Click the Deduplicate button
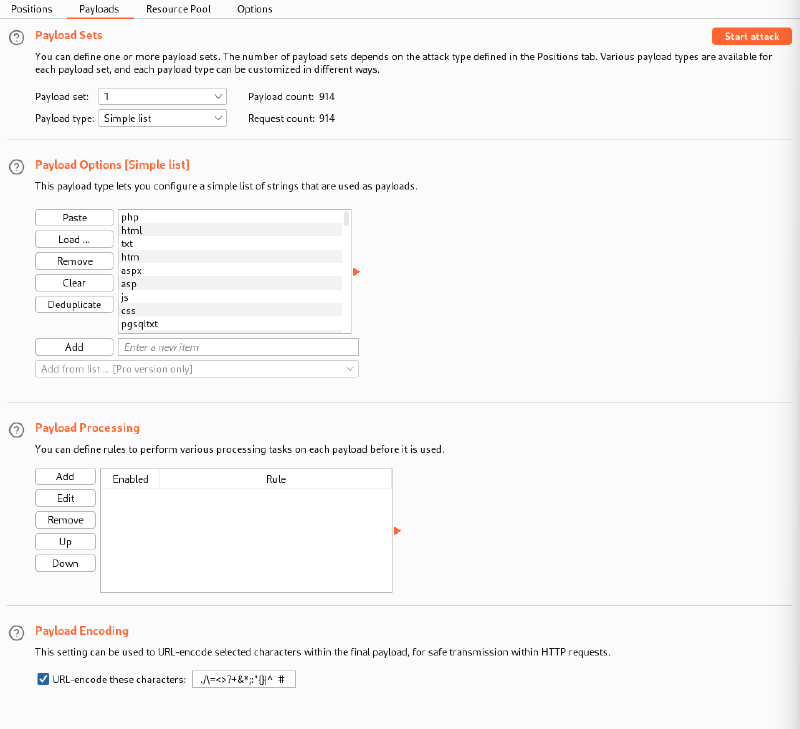This screenshot has width=800, height=729. [73, 304]
